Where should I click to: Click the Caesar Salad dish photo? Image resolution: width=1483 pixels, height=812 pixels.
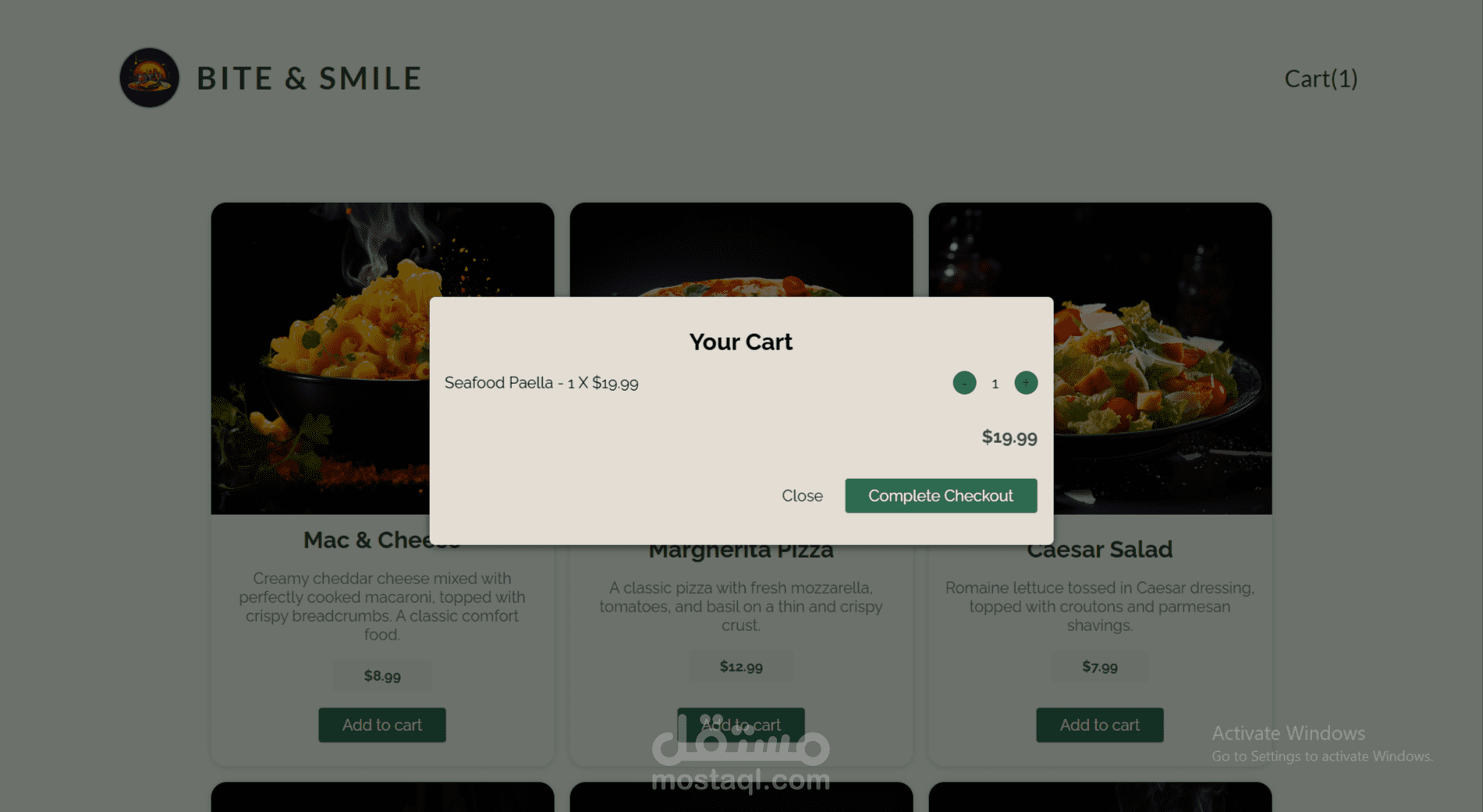point(1162,358)
